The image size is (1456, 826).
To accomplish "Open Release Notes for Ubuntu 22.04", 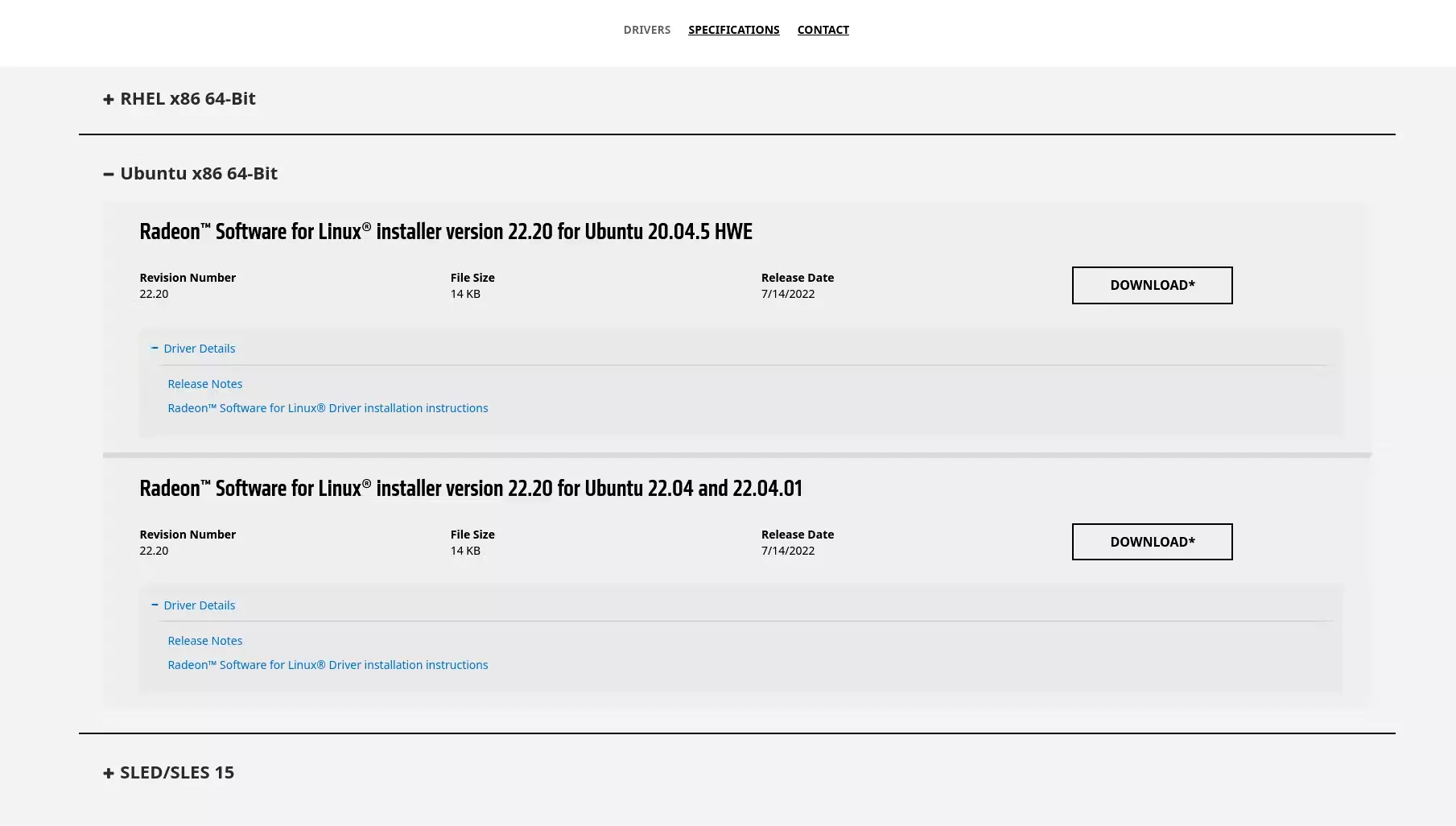I will click(x=204, y=640).
